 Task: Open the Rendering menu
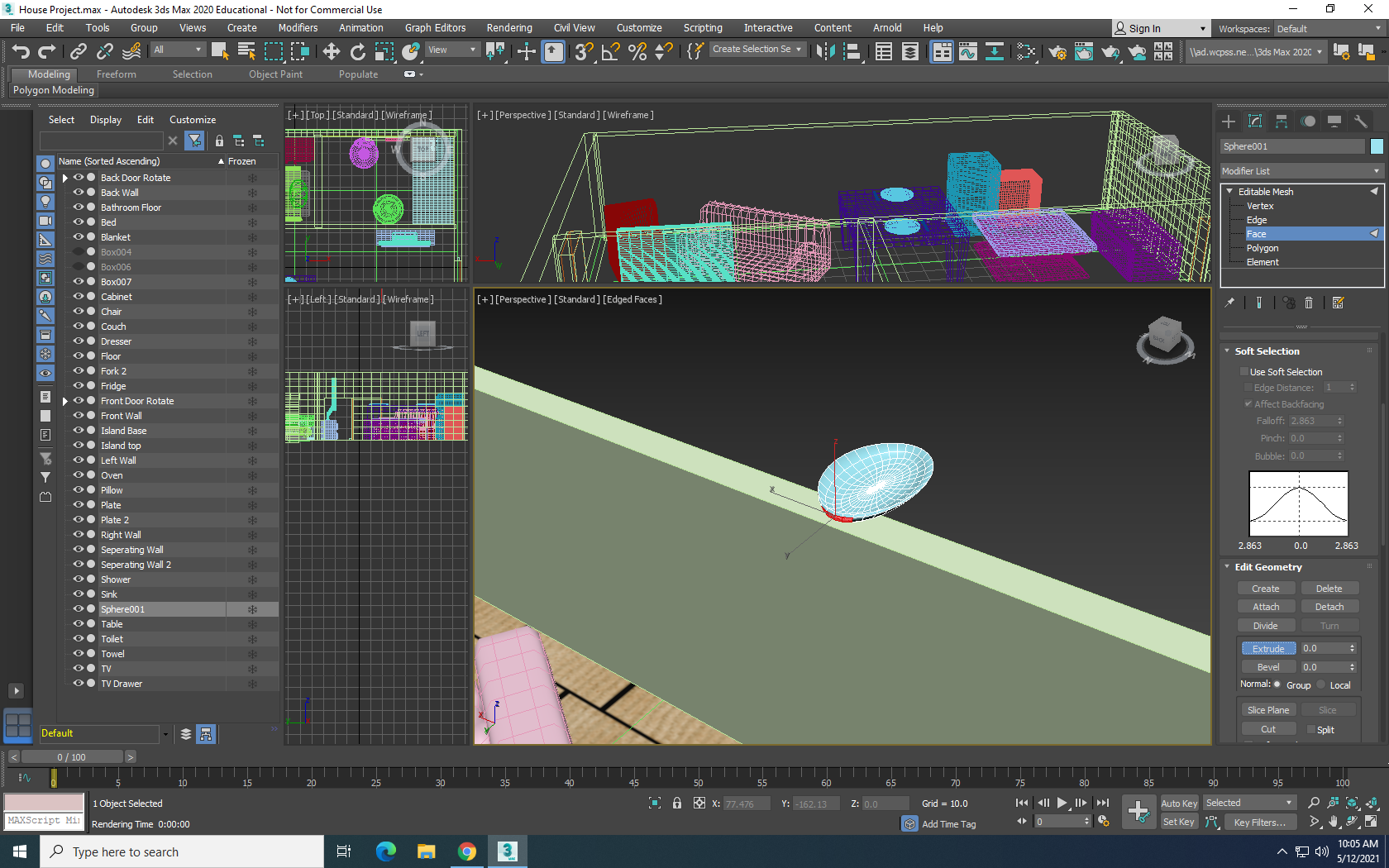pyautogui.click(x=509, y=28)
